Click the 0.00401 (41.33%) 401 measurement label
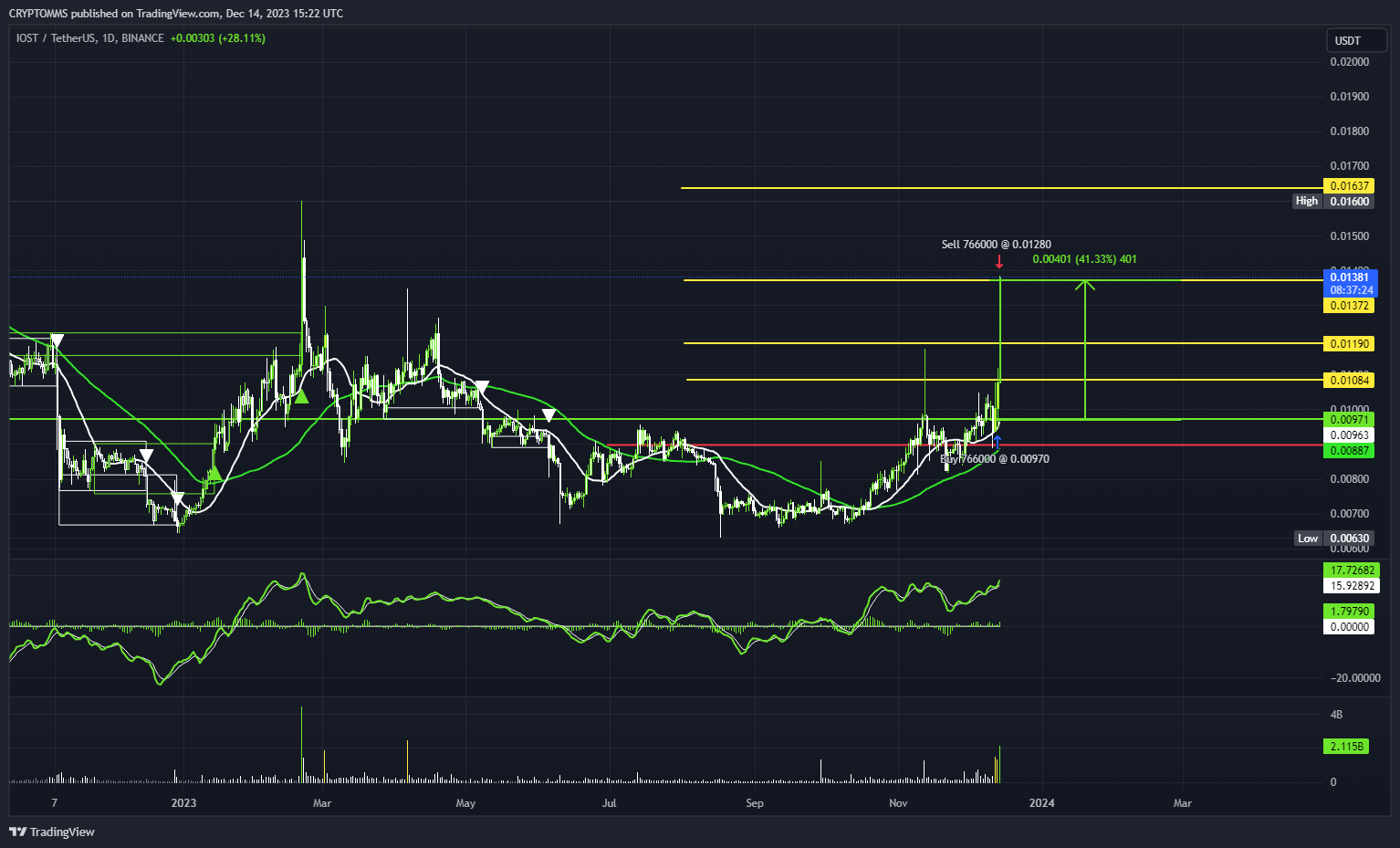1400x848 pixels. [1084, 259]
